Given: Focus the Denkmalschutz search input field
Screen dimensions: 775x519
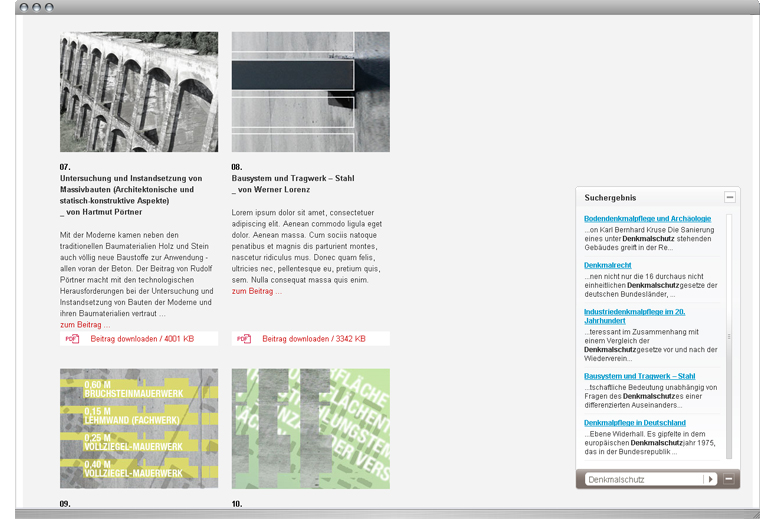Looking at the screenshot, I should [644, 479].
